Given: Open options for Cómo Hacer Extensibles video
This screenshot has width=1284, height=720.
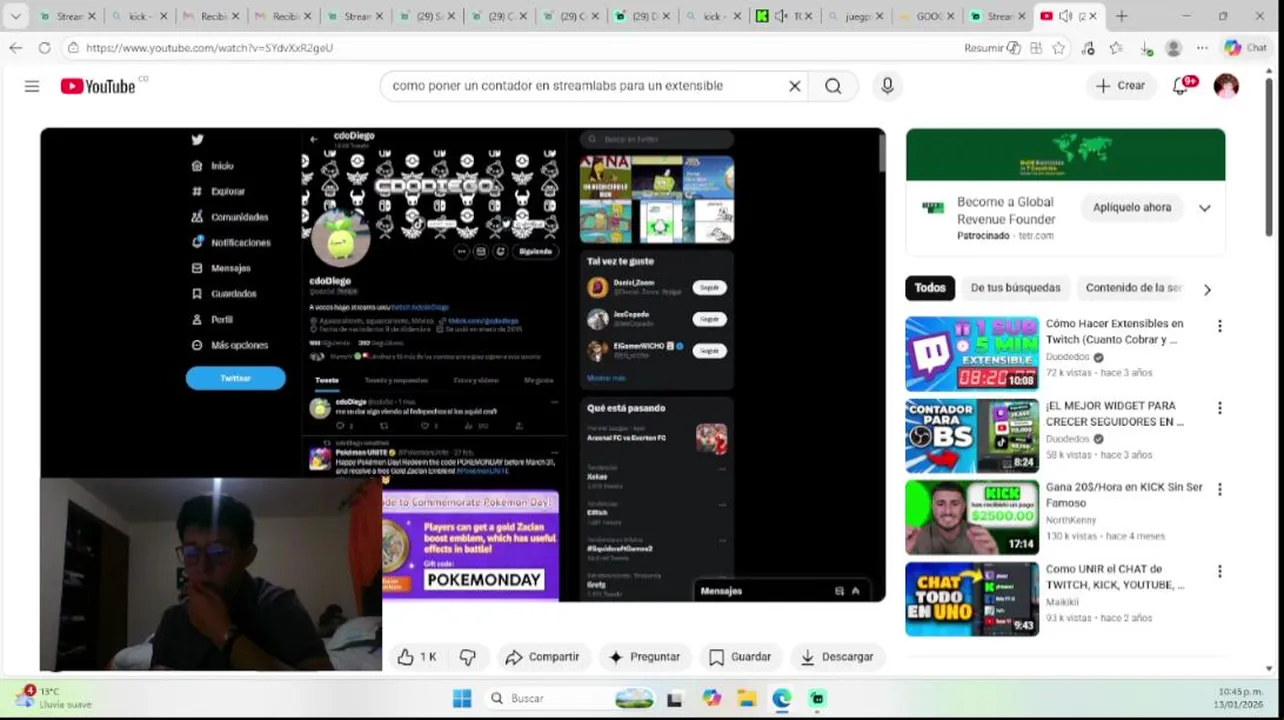Looking at the screenshot, I should click(x=1219, y=326).
